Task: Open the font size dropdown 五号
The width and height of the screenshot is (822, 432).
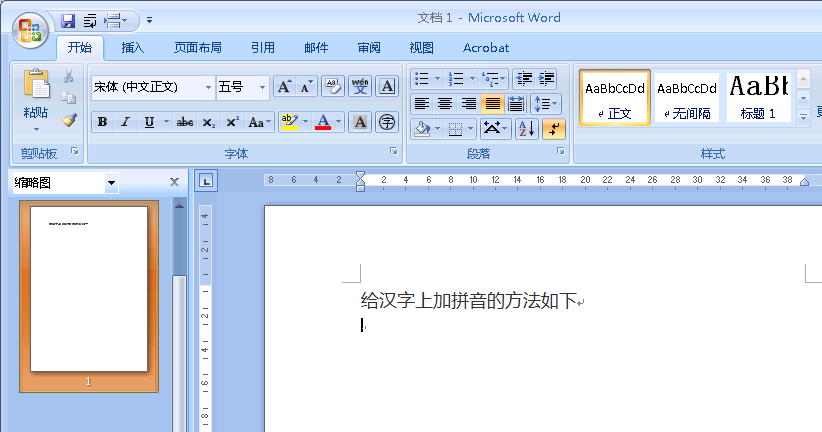Action: [x=262, y=87]
